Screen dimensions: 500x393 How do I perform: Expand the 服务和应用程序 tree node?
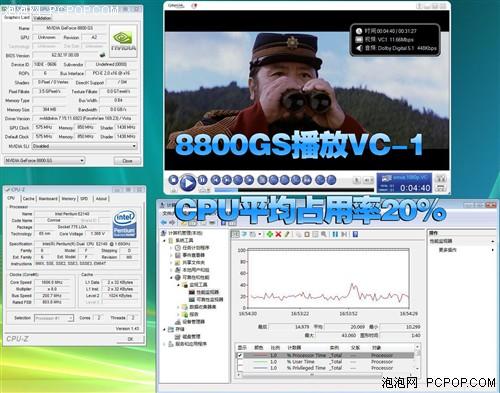pos(165,344)
